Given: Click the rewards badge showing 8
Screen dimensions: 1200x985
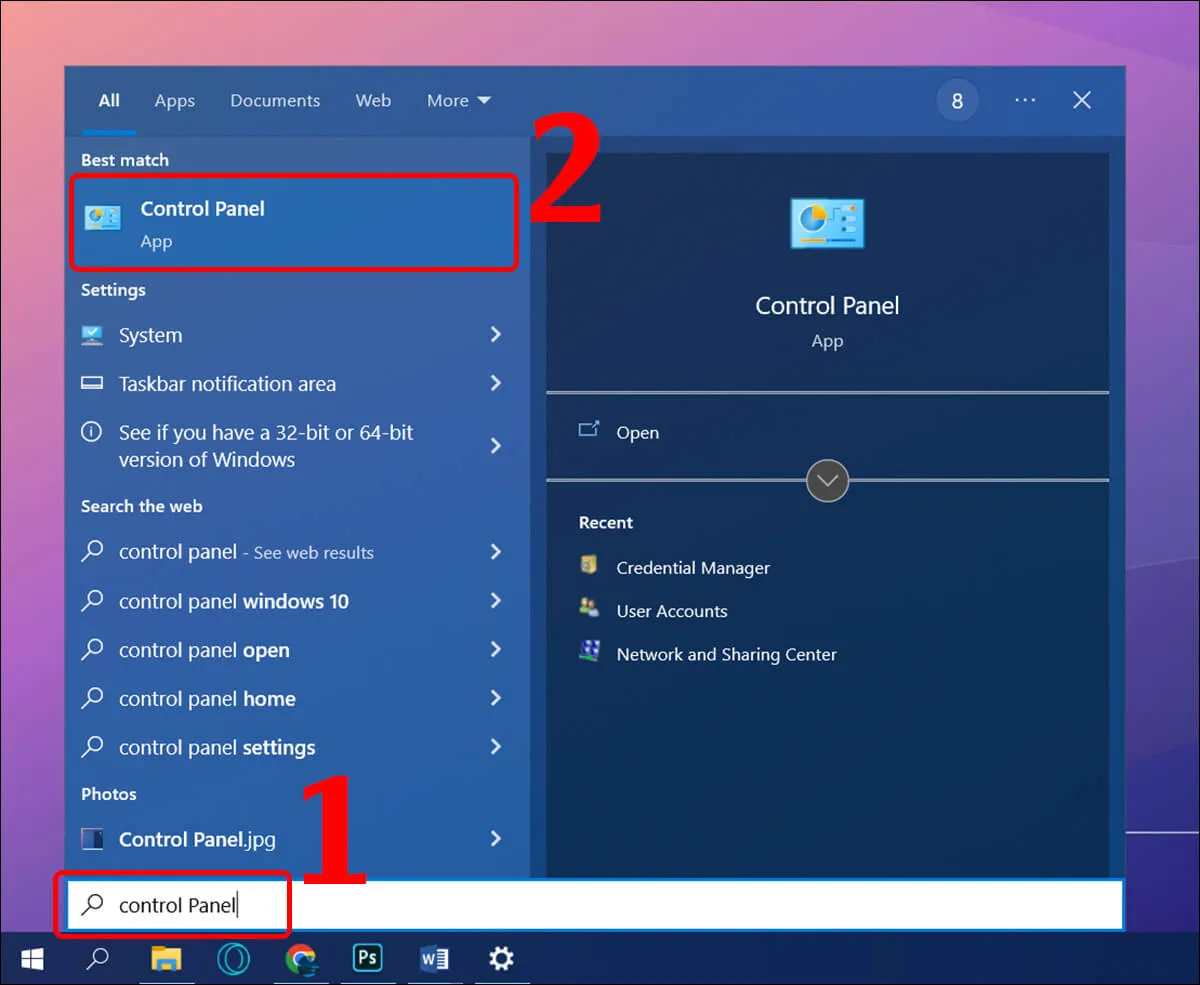Looking at the screenshot, I should point(957,101).
